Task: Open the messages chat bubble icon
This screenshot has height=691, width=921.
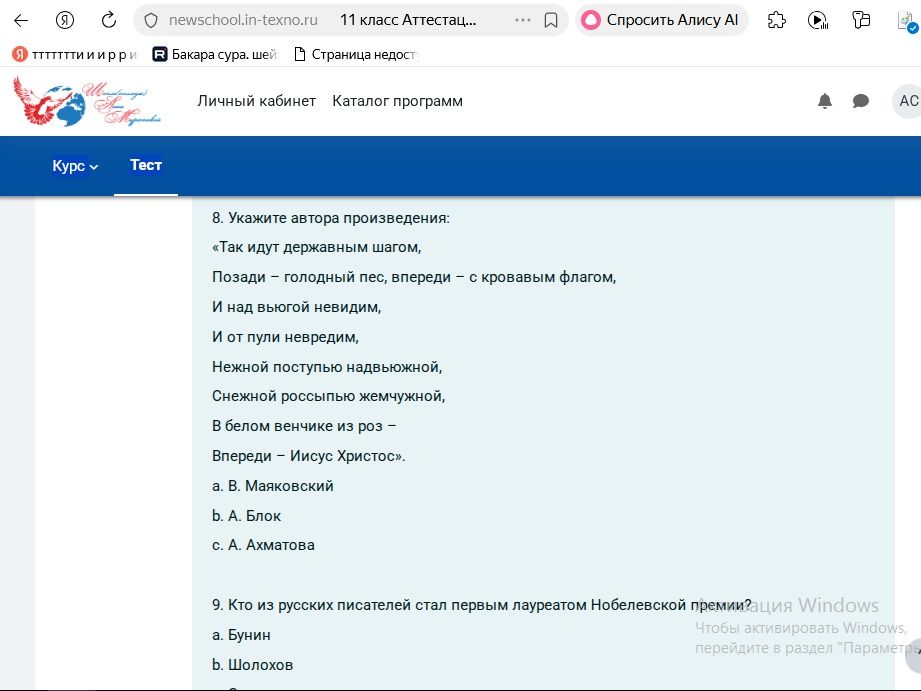Action: [861, 101]
